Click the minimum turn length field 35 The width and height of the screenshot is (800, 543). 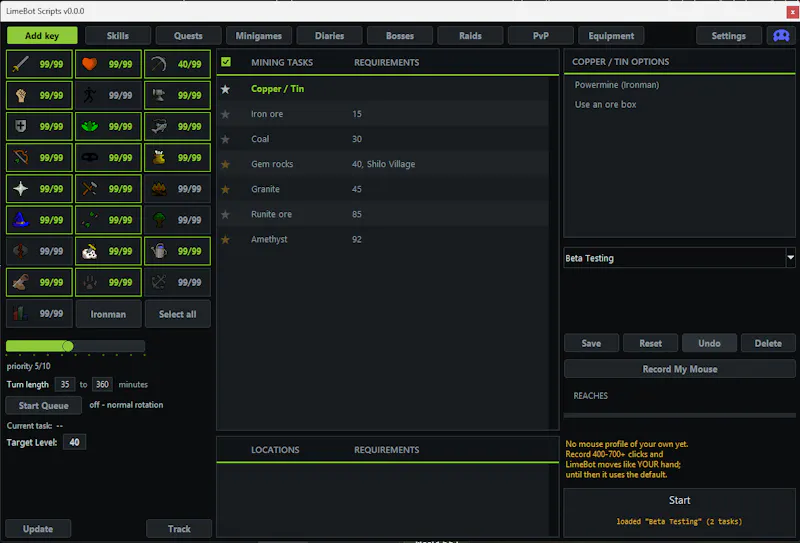(x=65, y=384)
